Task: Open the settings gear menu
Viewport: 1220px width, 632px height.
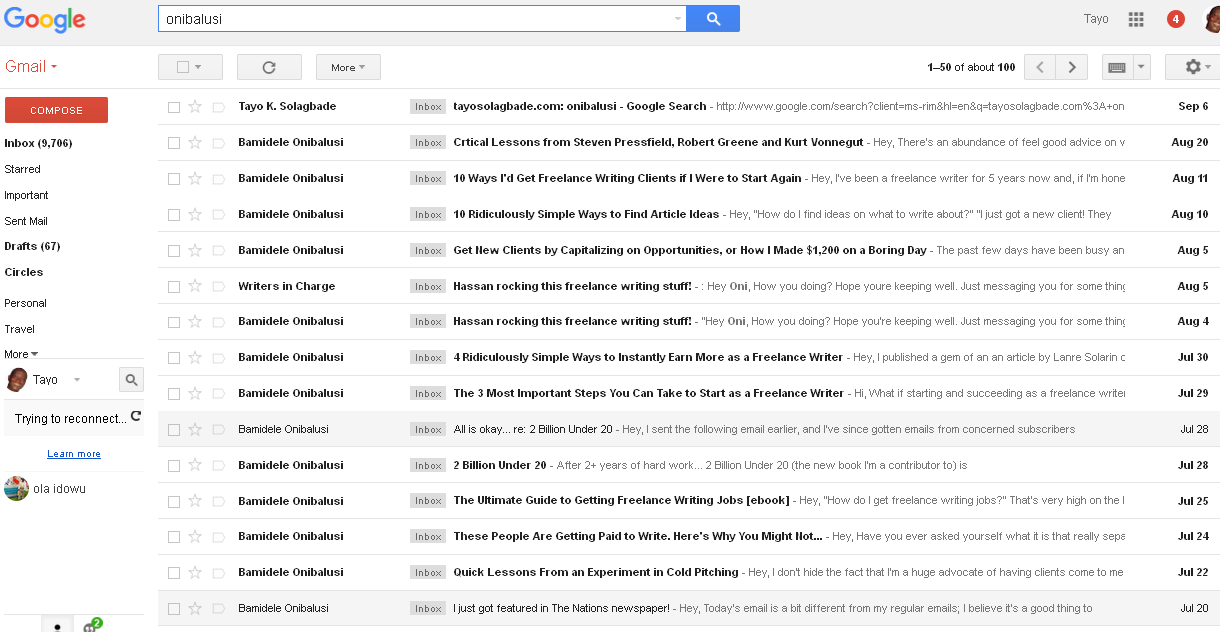Action: (x=1192, y=67)
